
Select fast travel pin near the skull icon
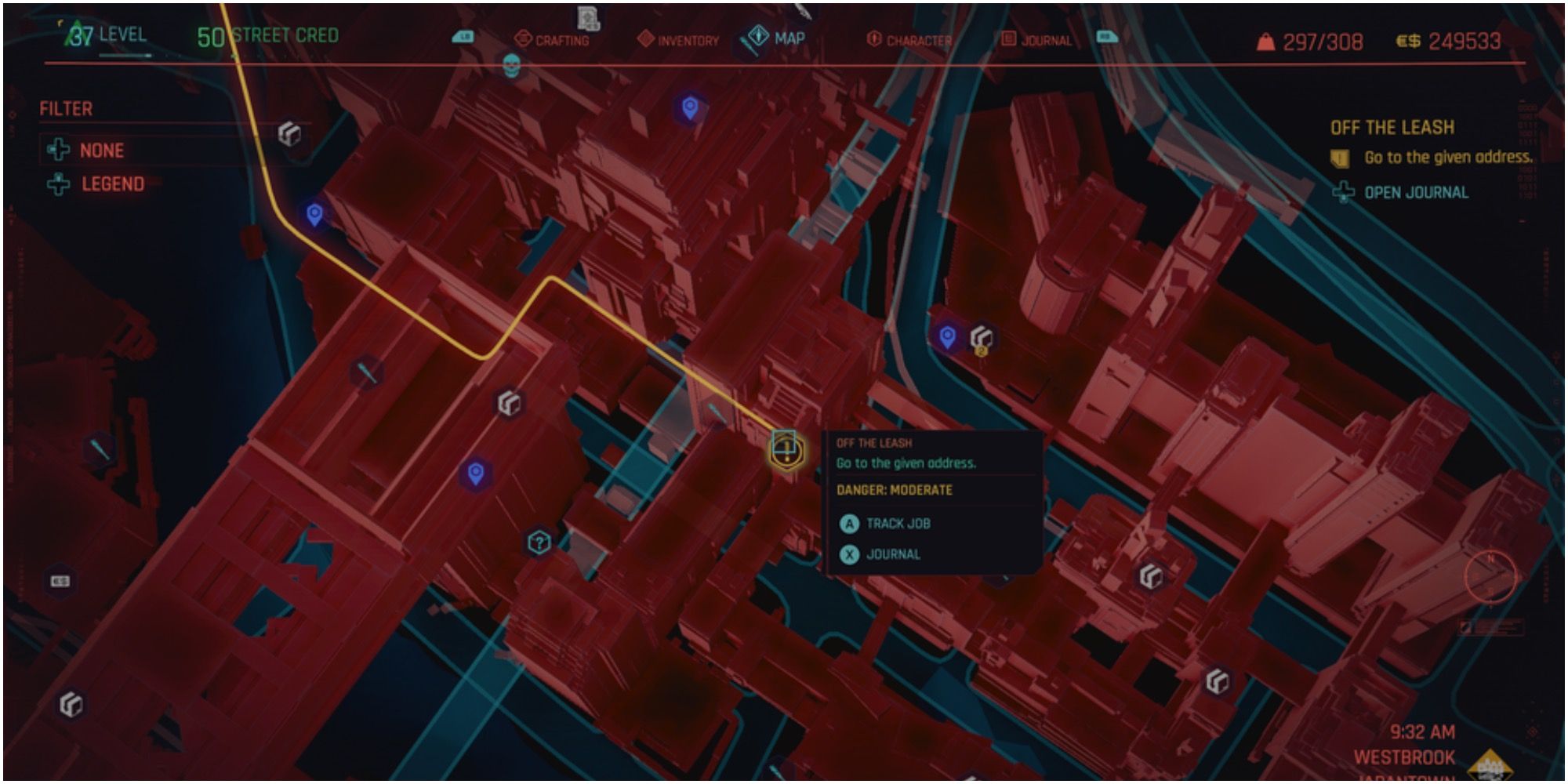point(690,107)
